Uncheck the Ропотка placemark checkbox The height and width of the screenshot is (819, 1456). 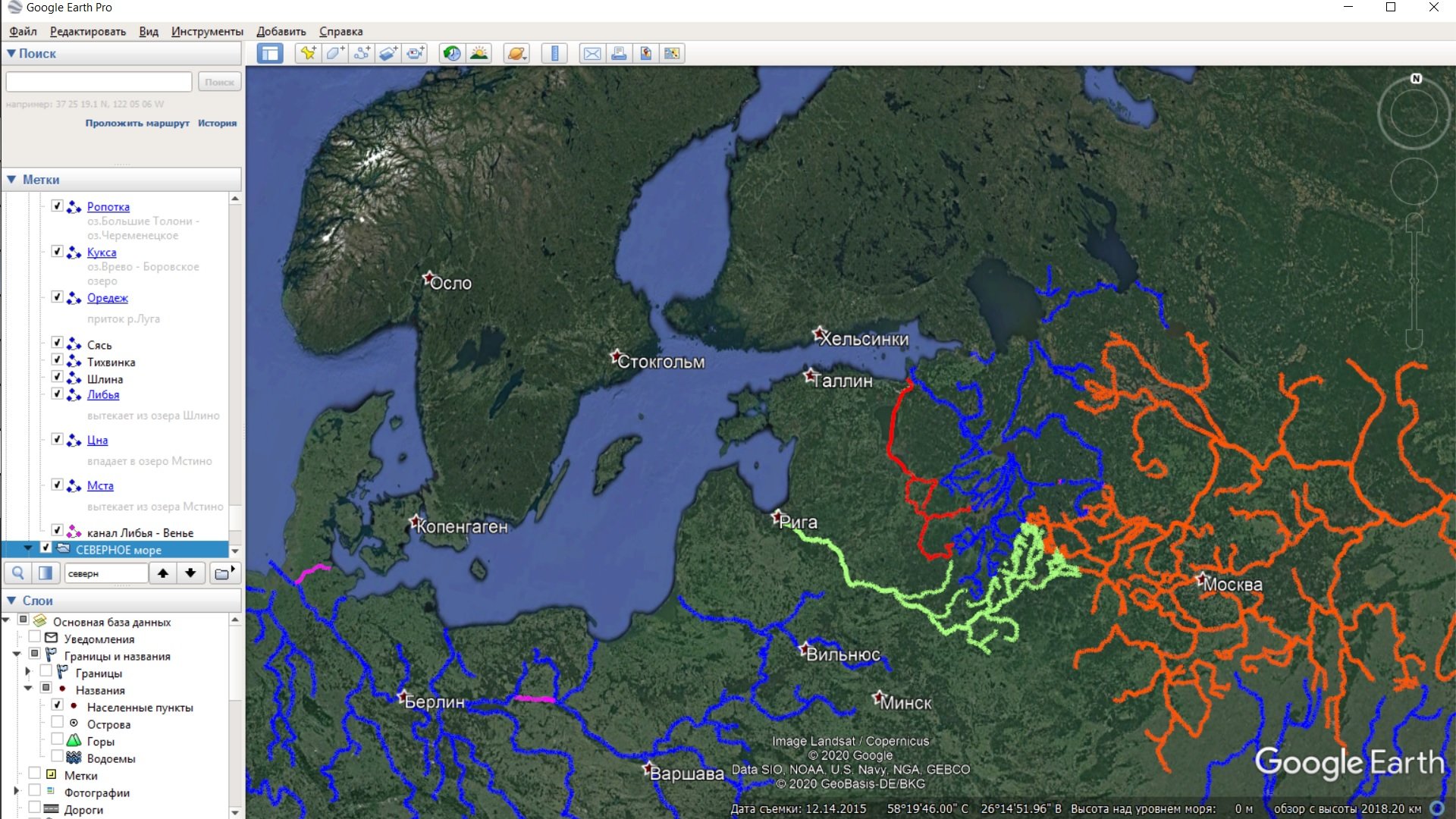(x=57, y=206)
